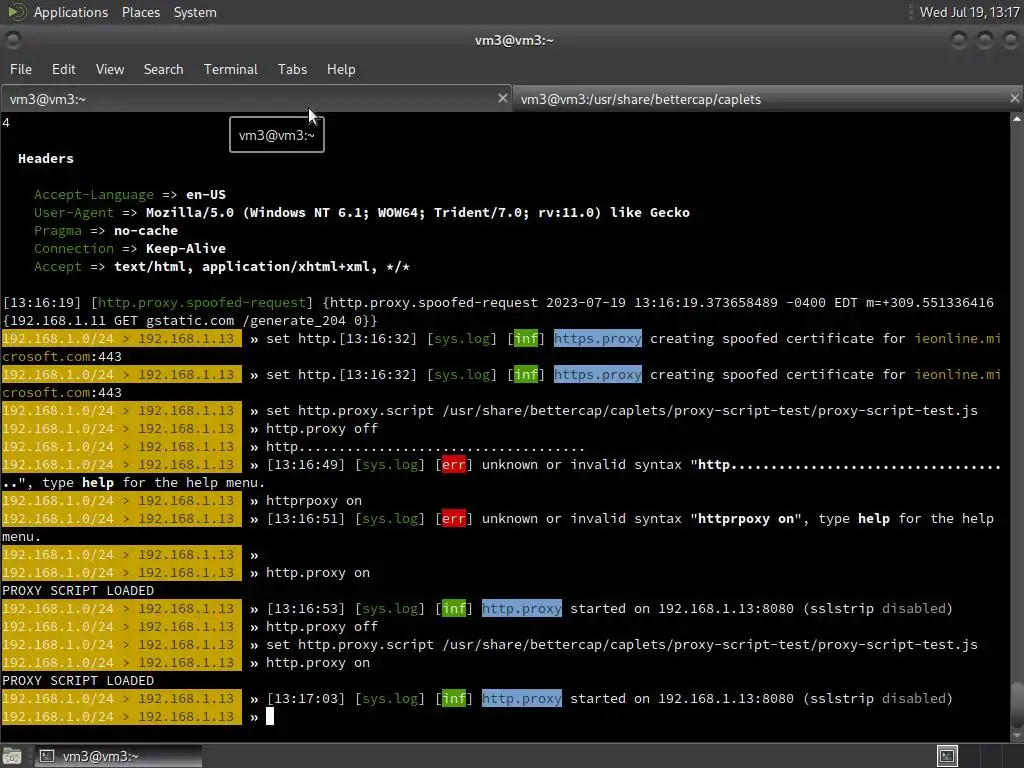Open the Terminal menu

(231, 69)
